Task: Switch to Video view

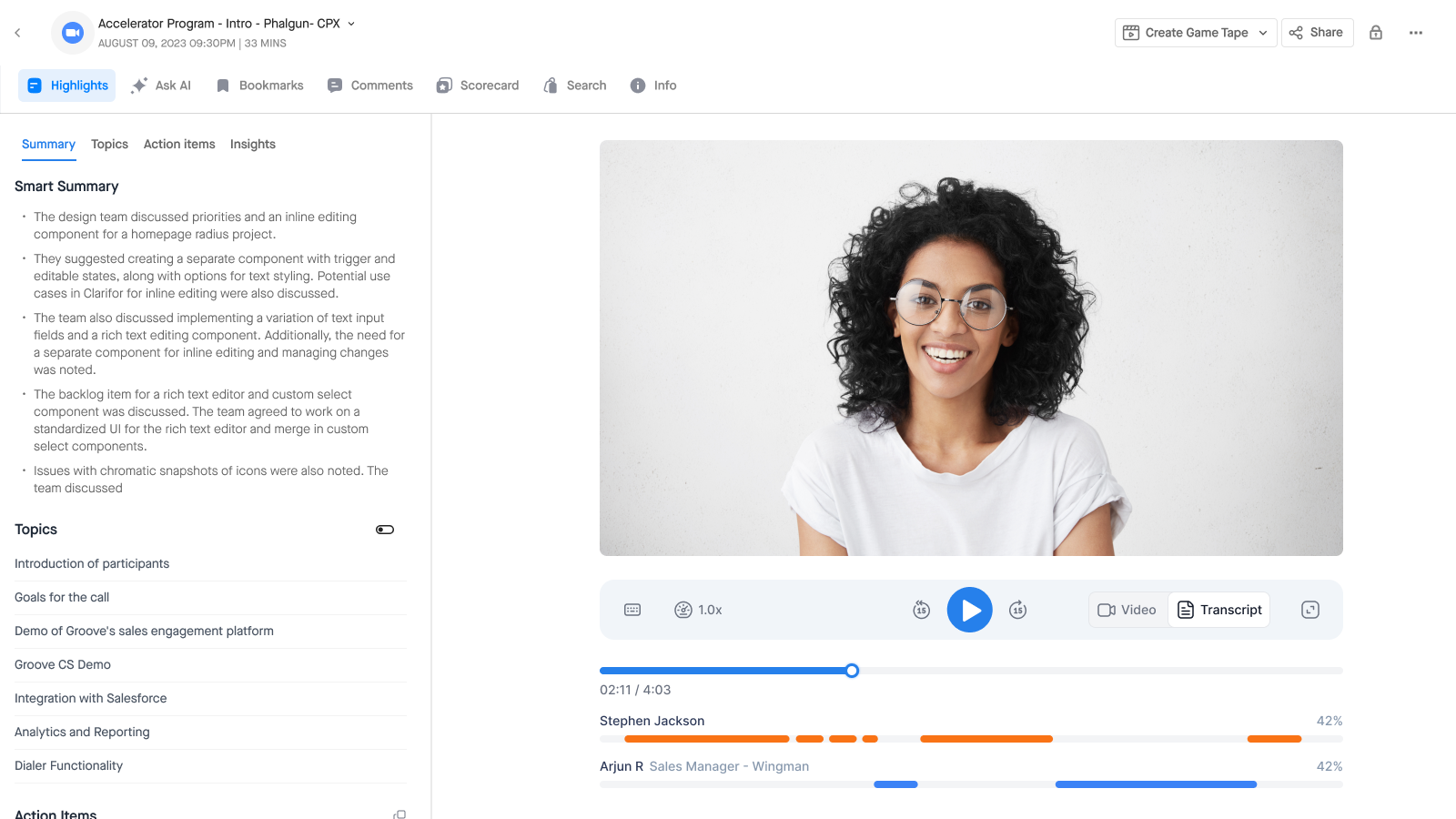Action: click(1127, 610)
